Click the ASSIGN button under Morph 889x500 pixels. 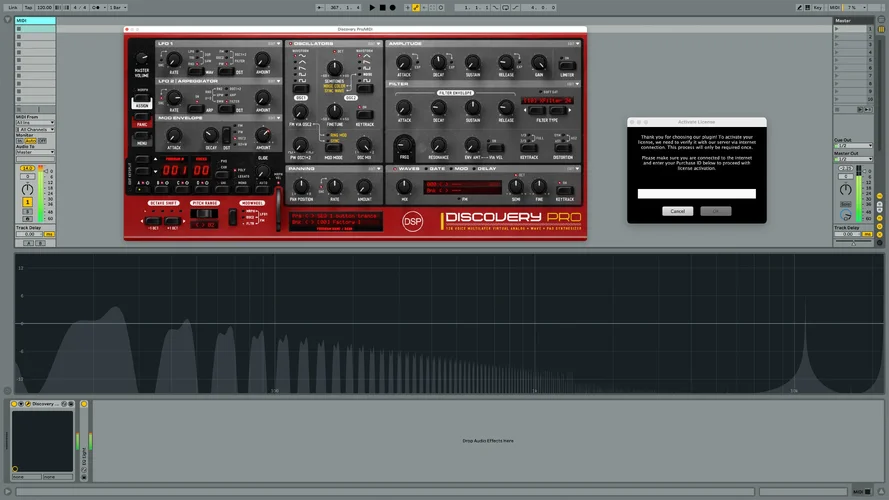142,103
